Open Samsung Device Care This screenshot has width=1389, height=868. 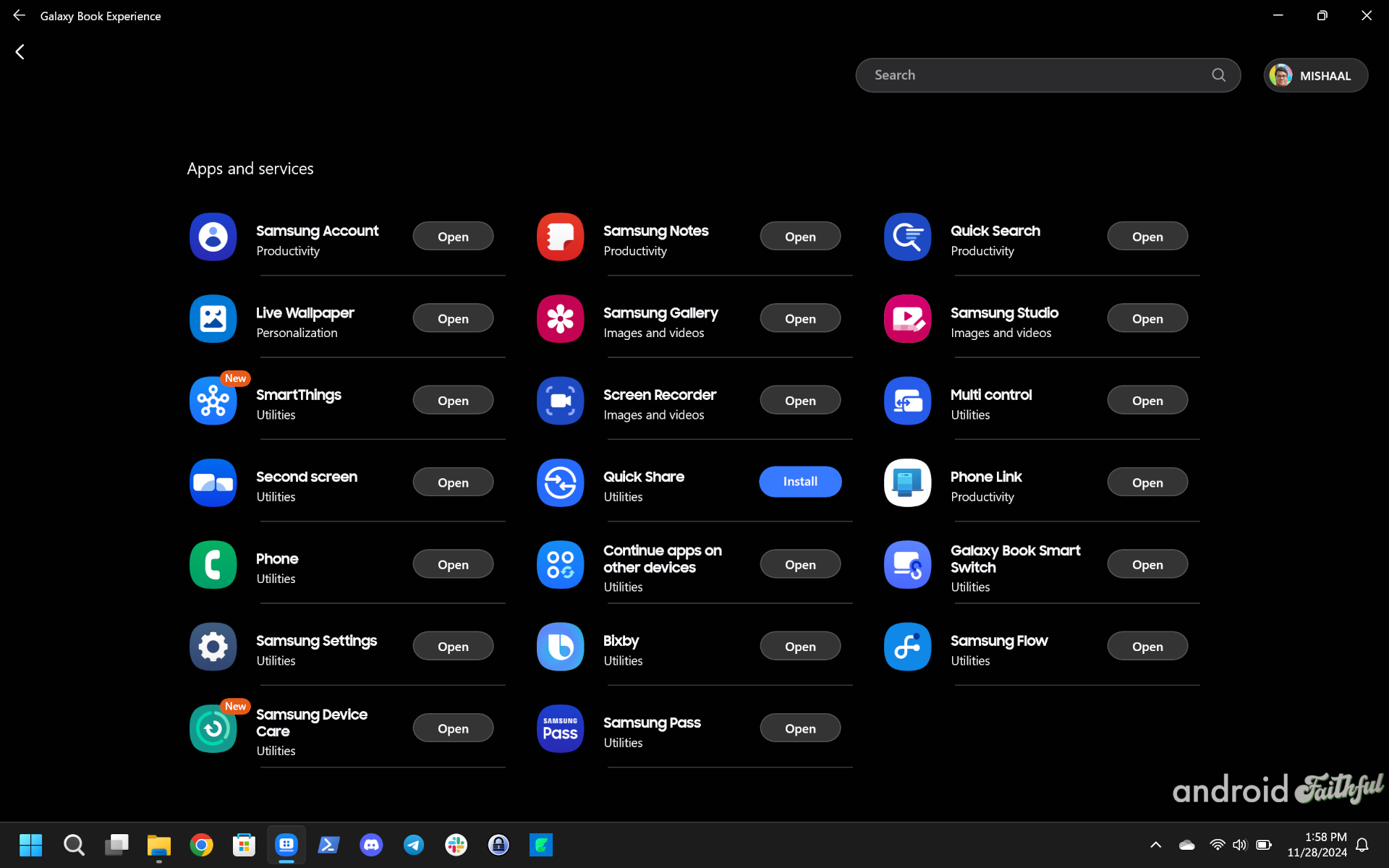coord(453,728)
